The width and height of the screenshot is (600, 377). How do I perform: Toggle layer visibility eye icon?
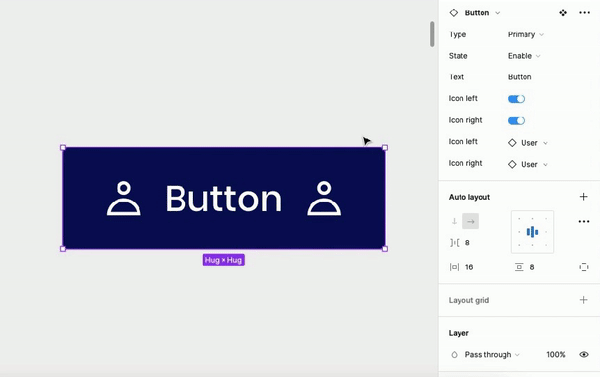click(x=584, y=354)
